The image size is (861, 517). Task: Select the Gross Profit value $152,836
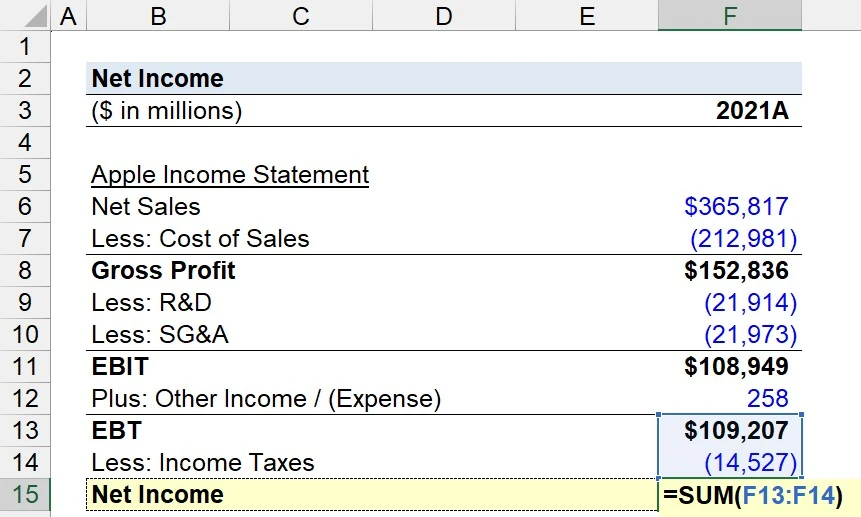[x=736, y=271]
